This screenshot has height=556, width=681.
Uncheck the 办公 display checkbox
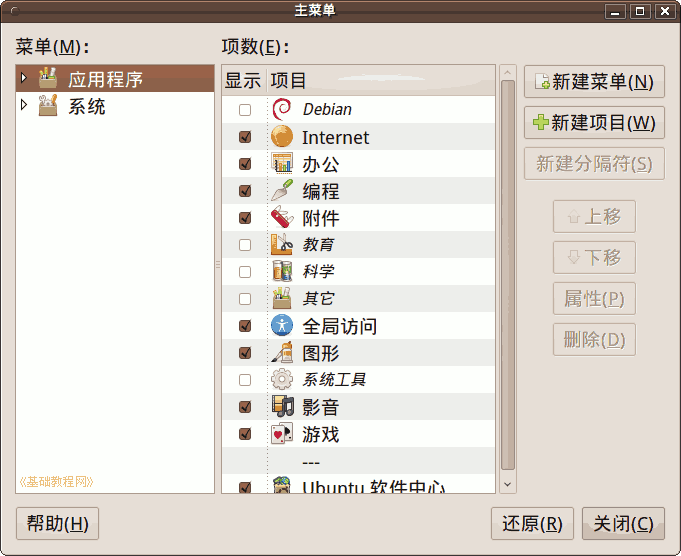point(245,164)
